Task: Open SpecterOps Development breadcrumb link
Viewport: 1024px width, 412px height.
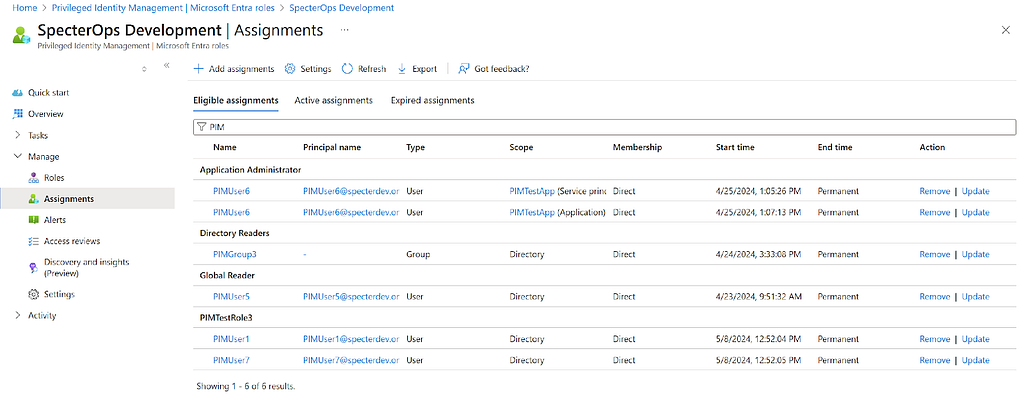Action: (342, 8)
